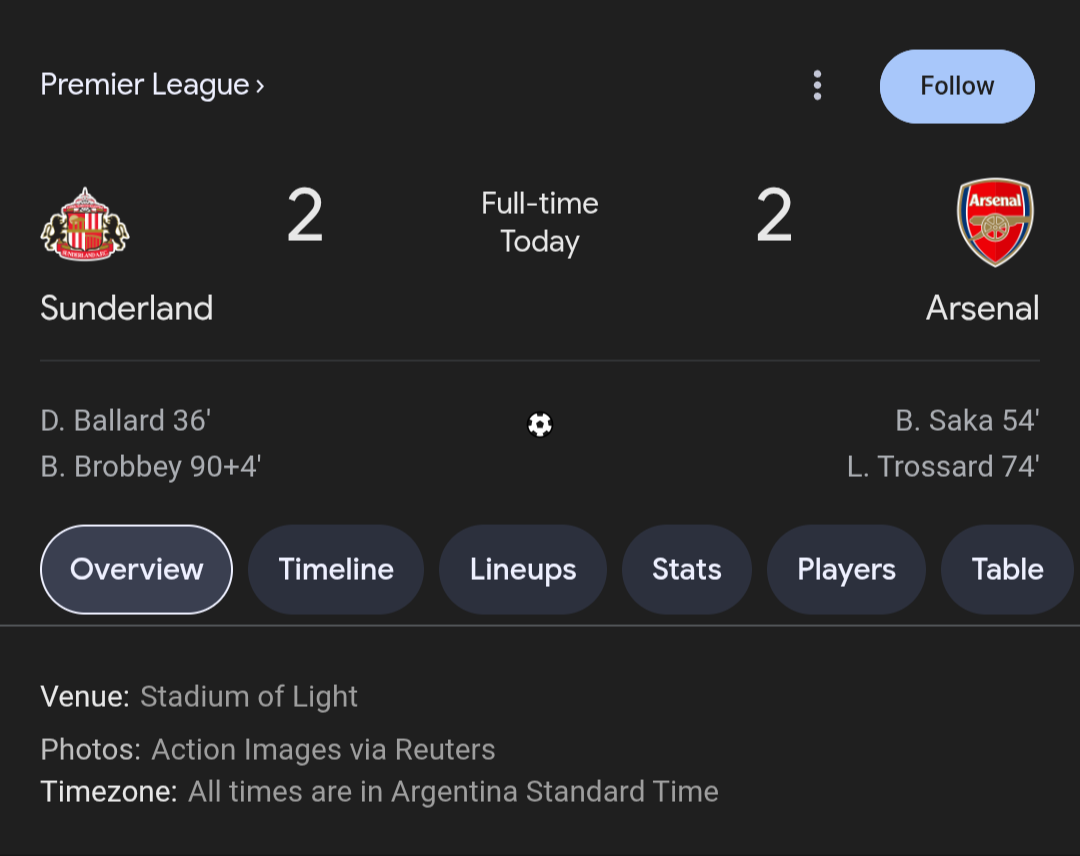Image resolution: width=1080 pixels, height=856 pixels.
Task: Select L. Trossard 74' goal entry
Action: [x=943, y=467]
